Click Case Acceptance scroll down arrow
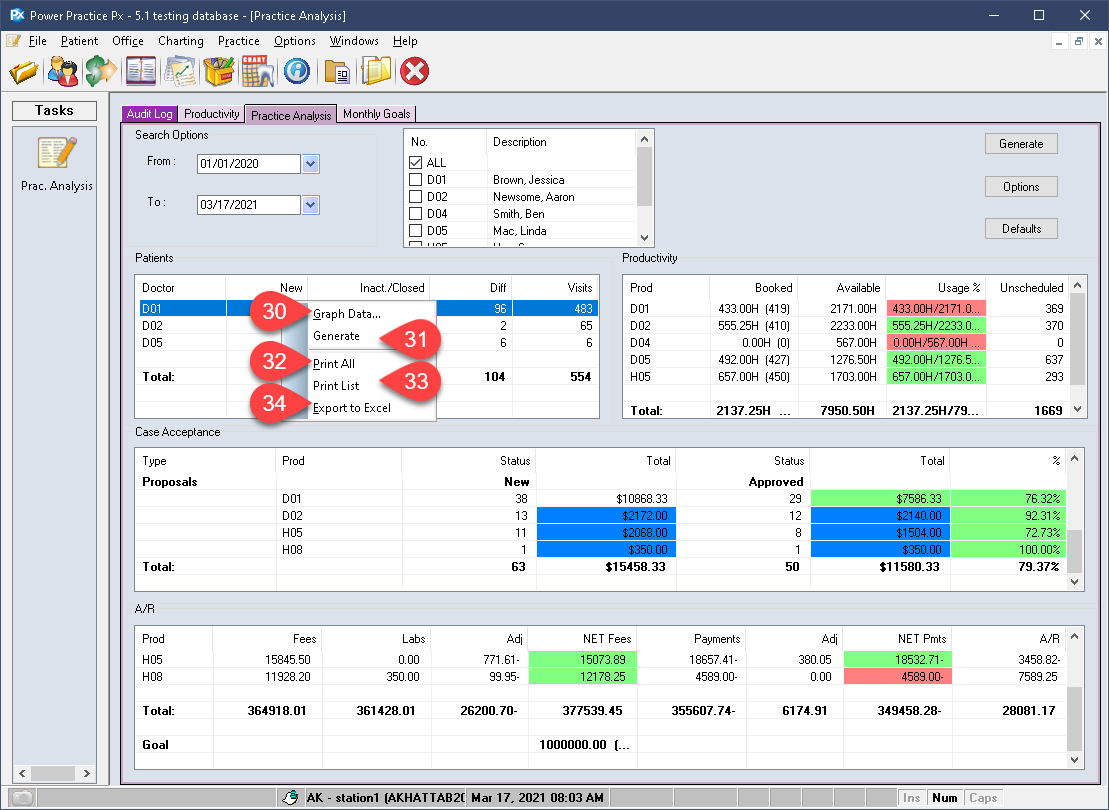 (x=1075, y=582)
